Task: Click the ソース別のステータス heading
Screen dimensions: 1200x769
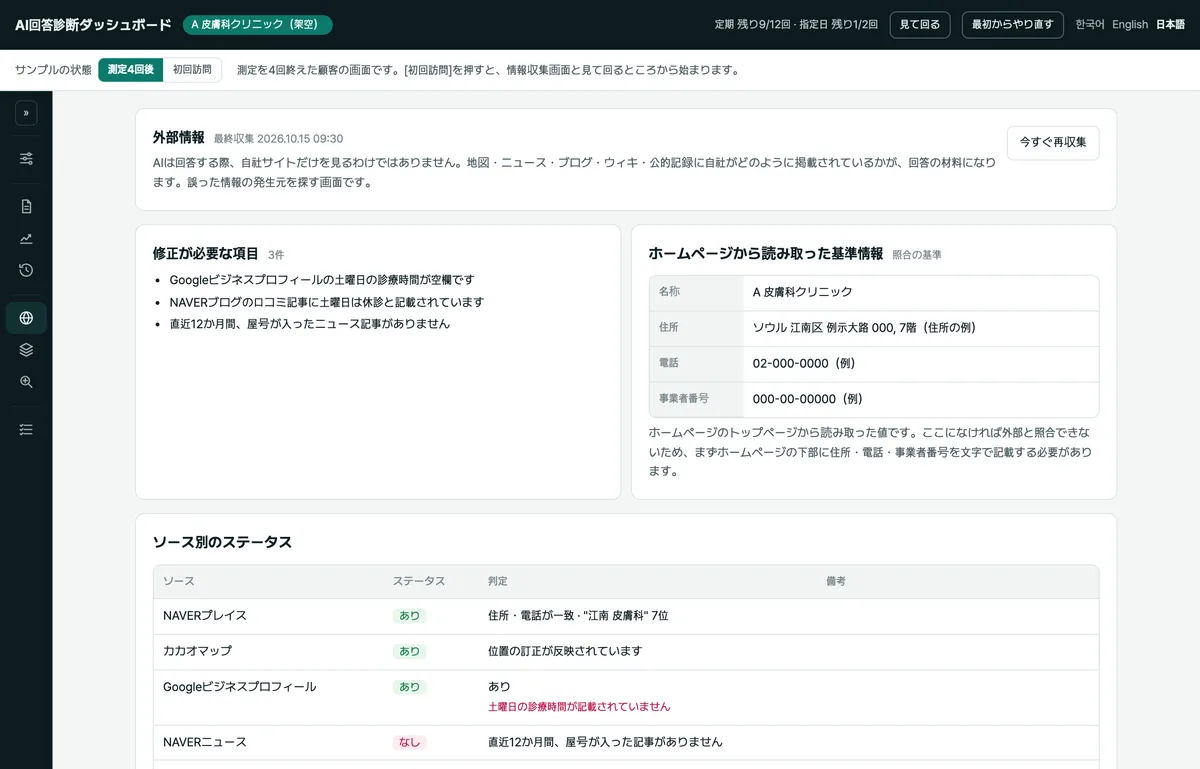Action: pyautogui.click(x=222, y=542)
